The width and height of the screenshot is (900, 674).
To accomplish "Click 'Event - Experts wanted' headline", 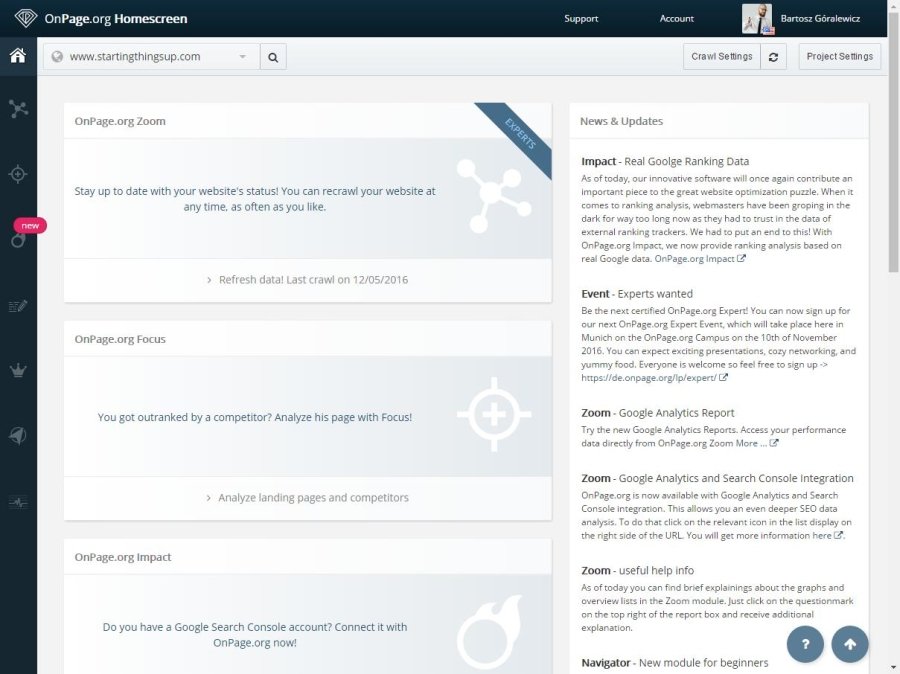I will [x=637, y=293].
